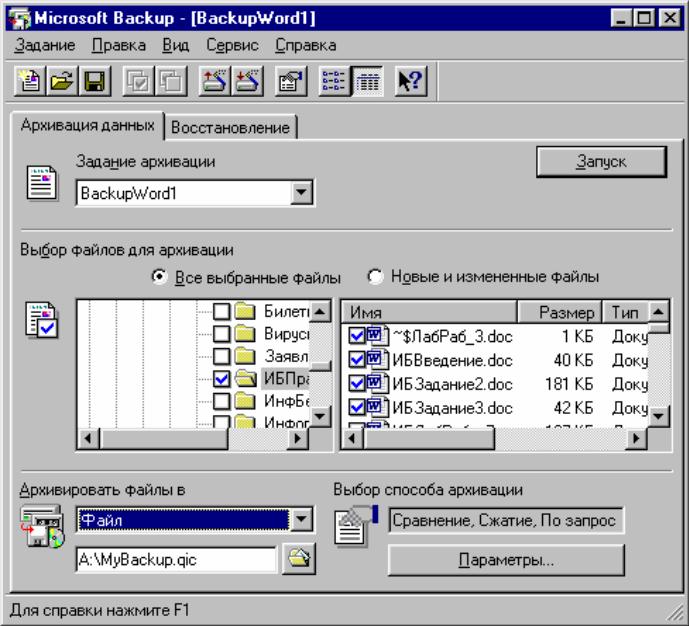Viewport: 689px width, 626px height.
Task: Click the Microsoft Backup title bar icon
Action: tap(20, 19)
